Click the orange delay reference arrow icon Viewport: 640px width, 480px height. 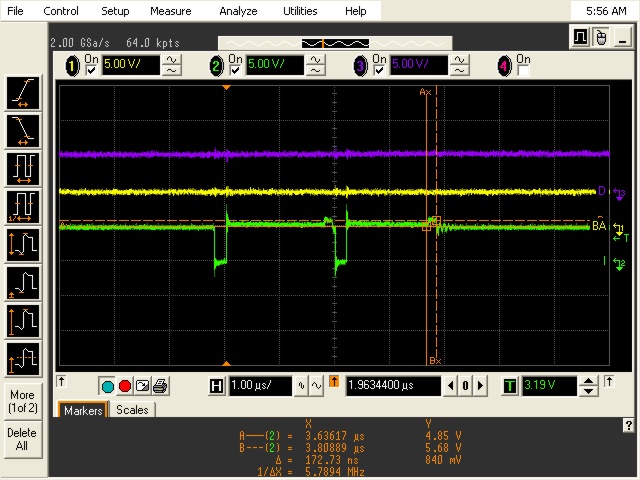pyautogui.click(x=334, y=382)
